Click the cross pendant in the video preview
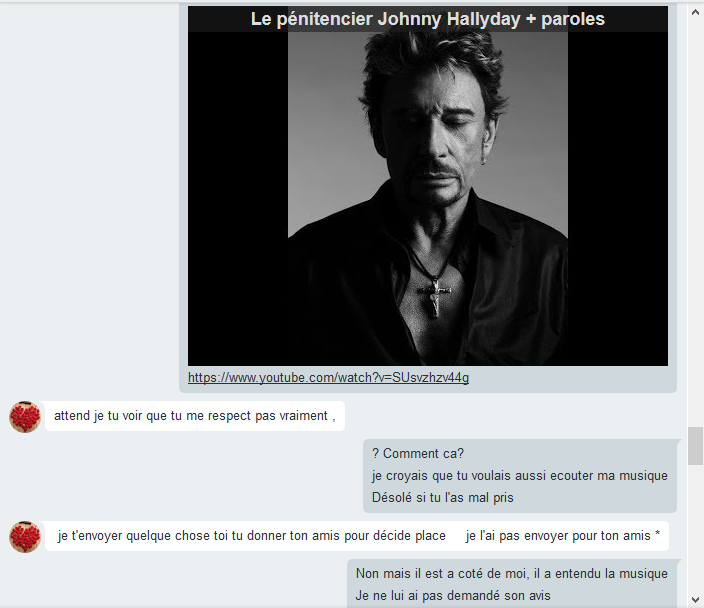The image size is (704, 608). point(434,295)
